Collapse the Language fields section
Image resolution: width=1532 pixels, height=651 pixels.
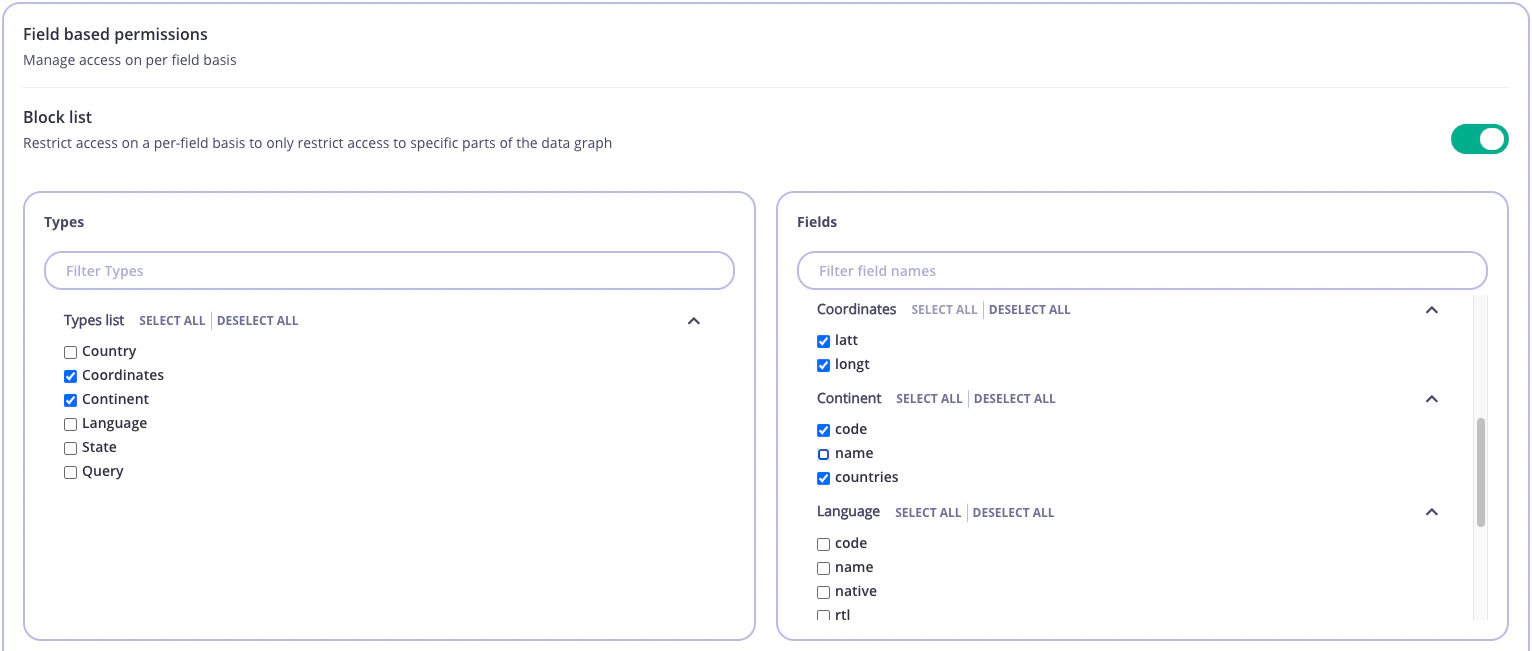click(1432, 512)
